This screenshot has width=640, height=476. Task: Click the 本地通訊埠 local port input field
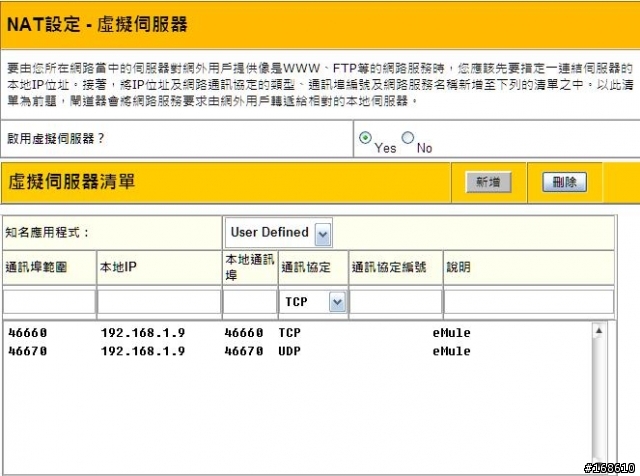250,302
